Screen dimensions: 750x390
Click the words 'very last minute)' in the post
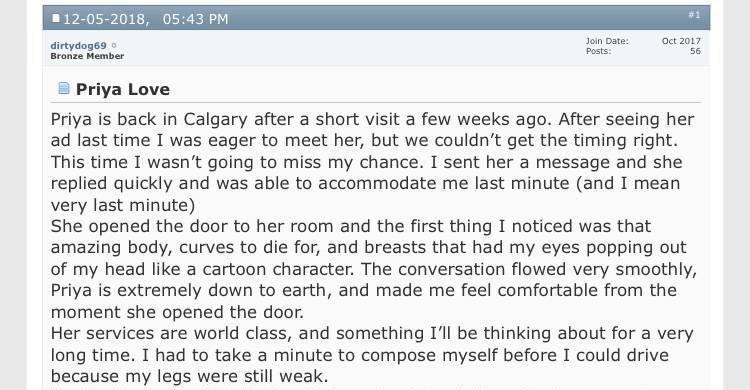click(x=123, y=205)
